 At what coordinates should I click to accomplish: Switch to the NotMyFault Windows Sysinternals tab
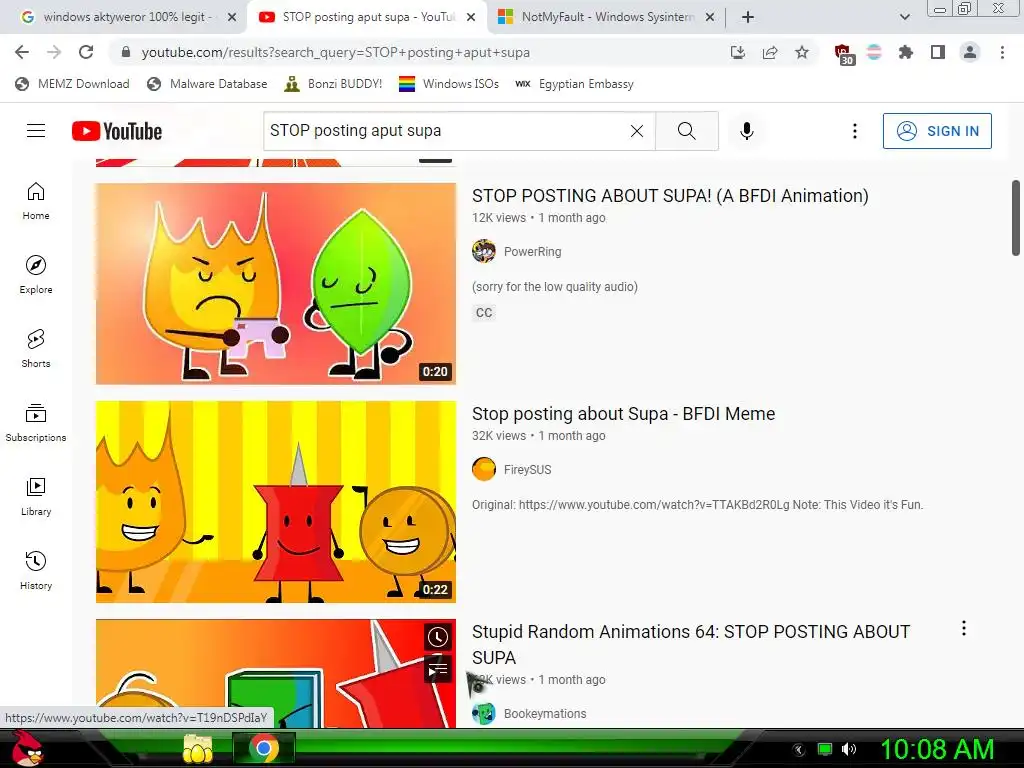coord(607,17)
